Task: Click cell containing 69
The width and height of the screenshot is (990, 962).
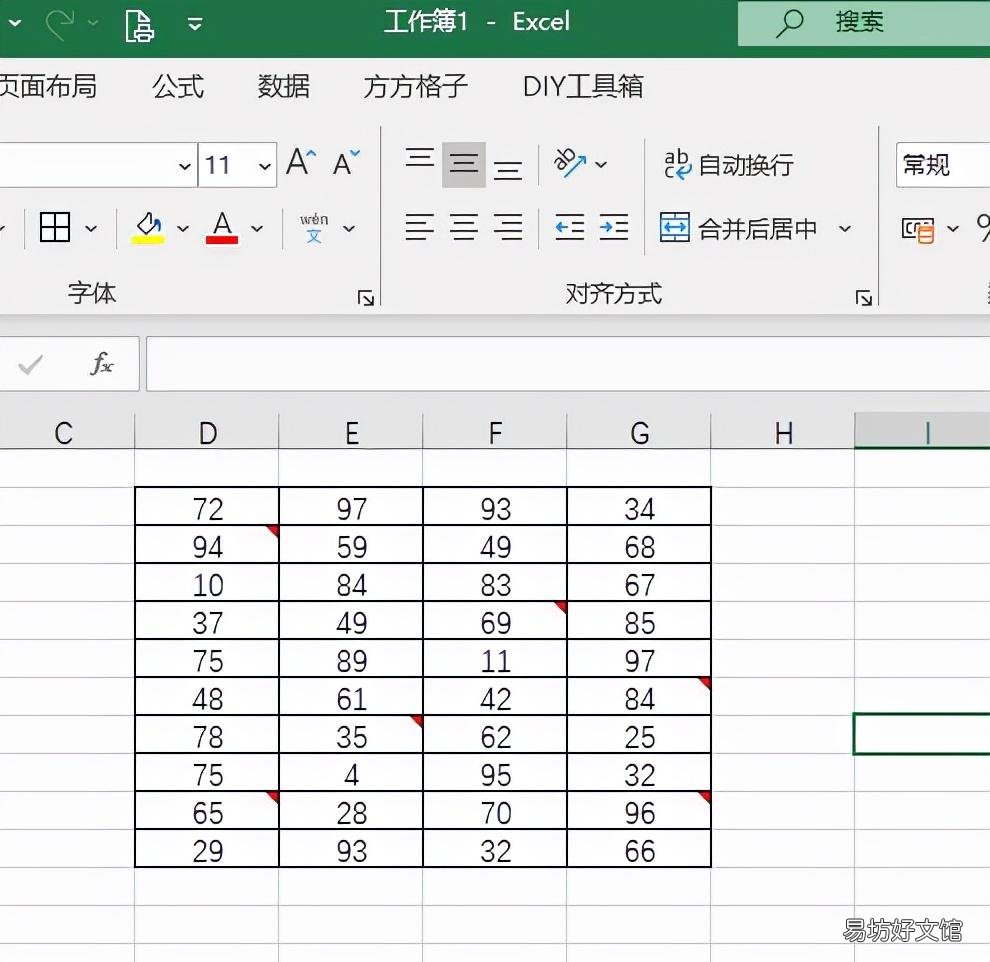Action: pyautogui.click(x=495, y=621)
